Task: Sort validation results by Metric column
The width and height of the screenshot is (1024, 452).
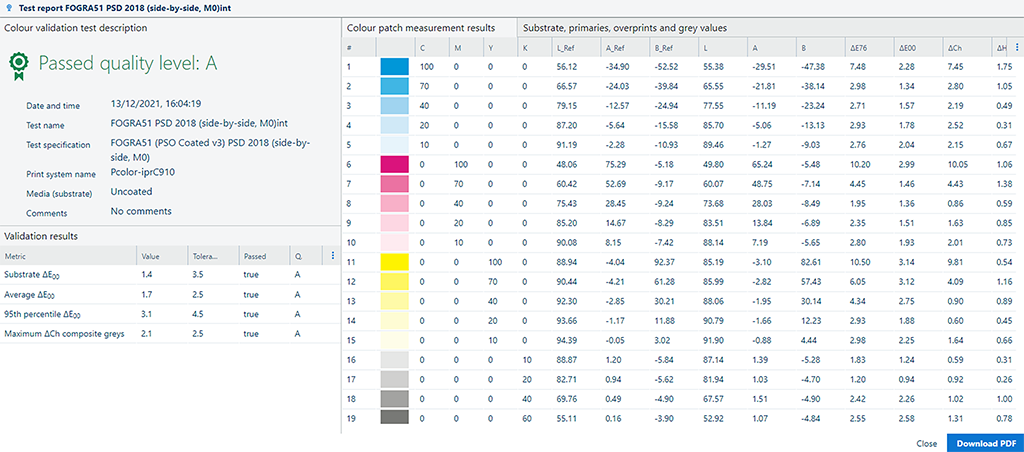Action: pos(20,255)
